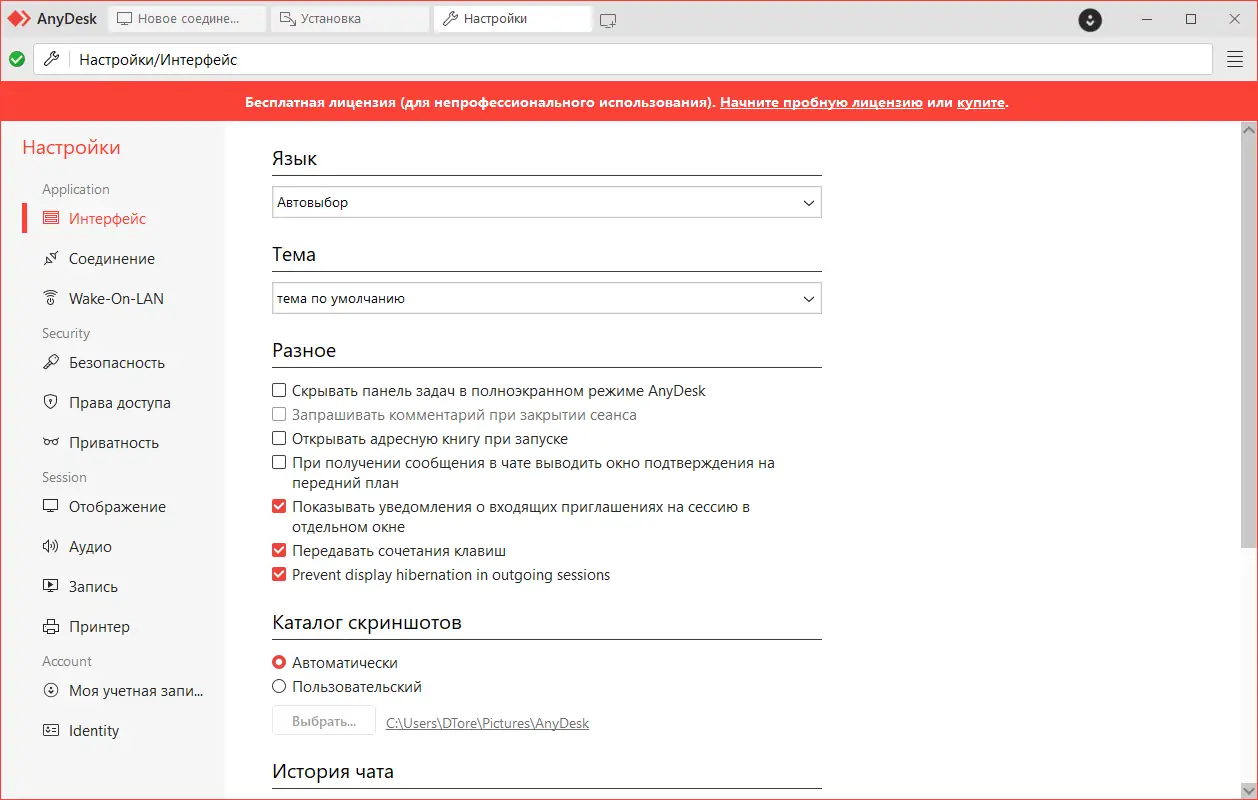Viewport: 1258px width, 800px height.
Task: Click the key icon beside Безопасность
Action: [x=51, y=362]
